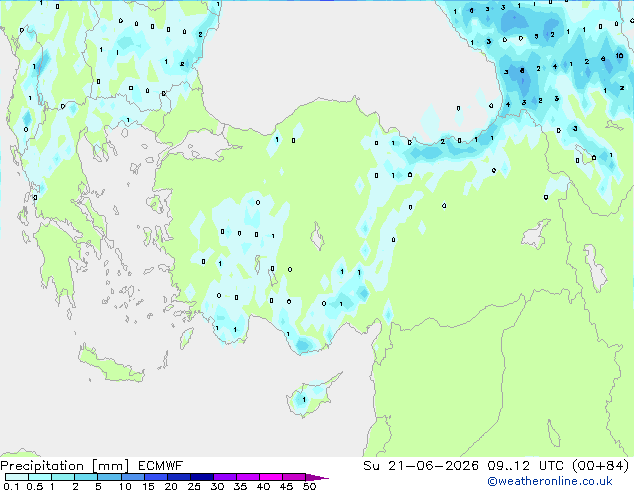Click the '25' legend scale label
This screenshot has width=634, height=490.
(194, 486)
